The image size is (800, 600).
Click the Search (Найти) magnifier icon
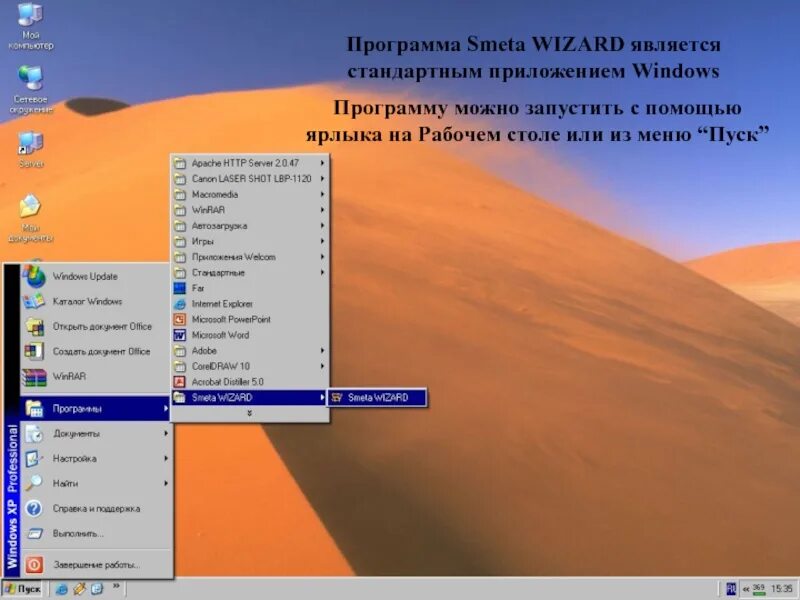point(34,483)
